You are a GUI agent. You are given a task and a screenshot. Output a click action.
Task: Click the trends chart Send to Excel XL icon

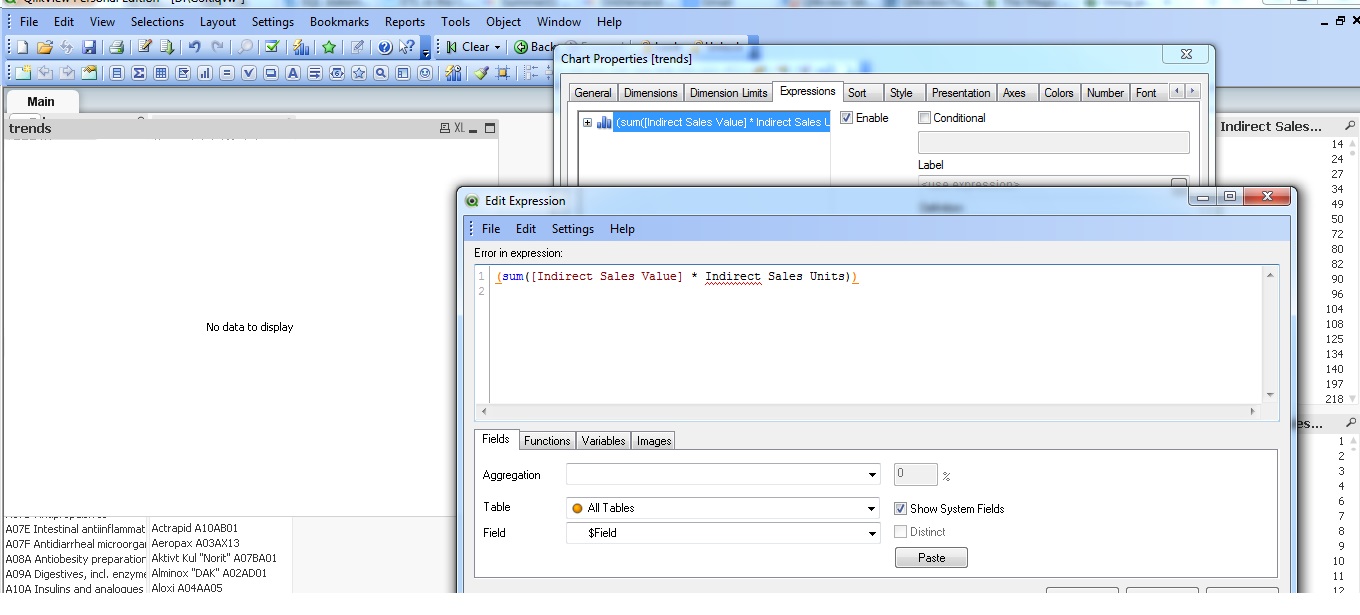coord(459,128)
